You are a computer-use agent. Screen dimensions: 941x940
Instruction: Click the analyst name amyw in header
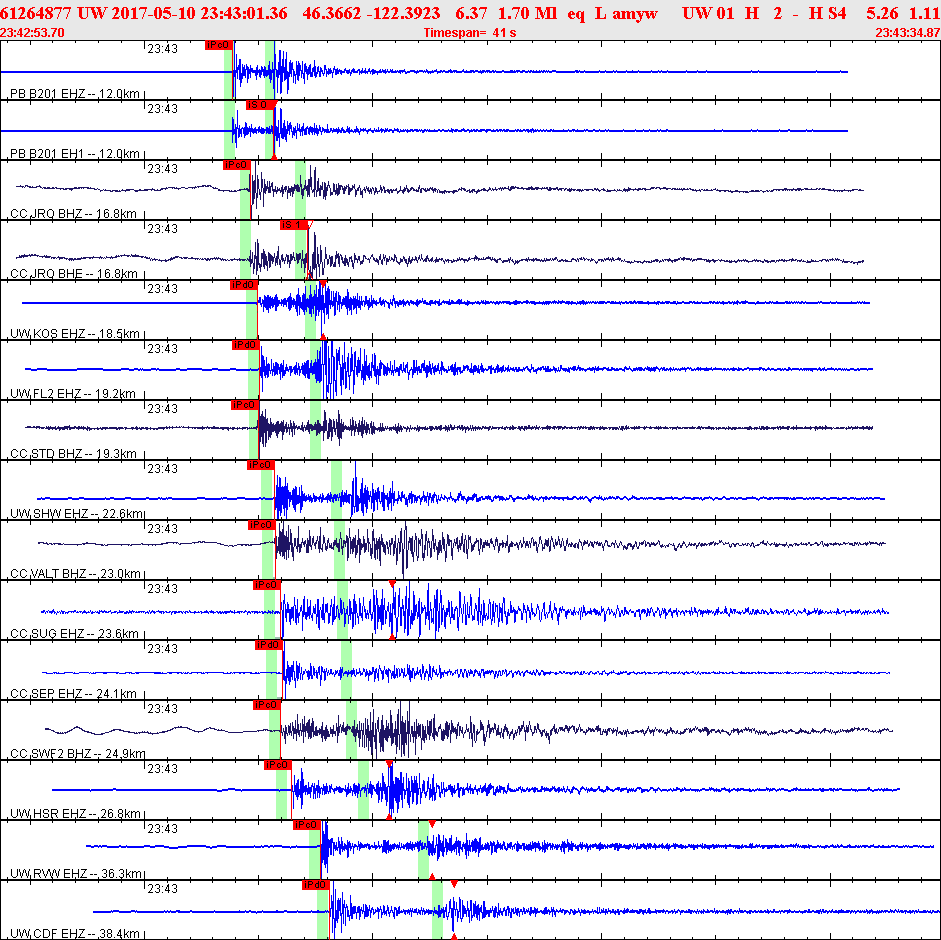635,13
